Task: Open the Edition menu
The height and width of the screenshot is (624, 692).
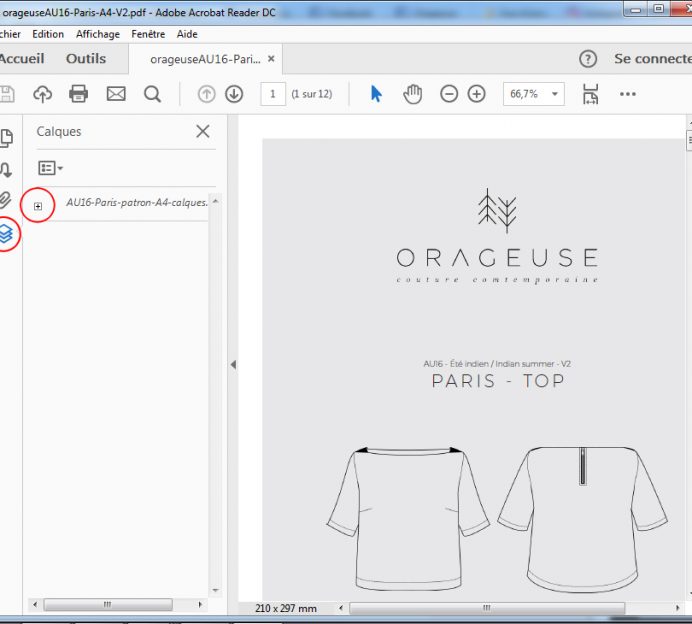Action: coord(48,34)
